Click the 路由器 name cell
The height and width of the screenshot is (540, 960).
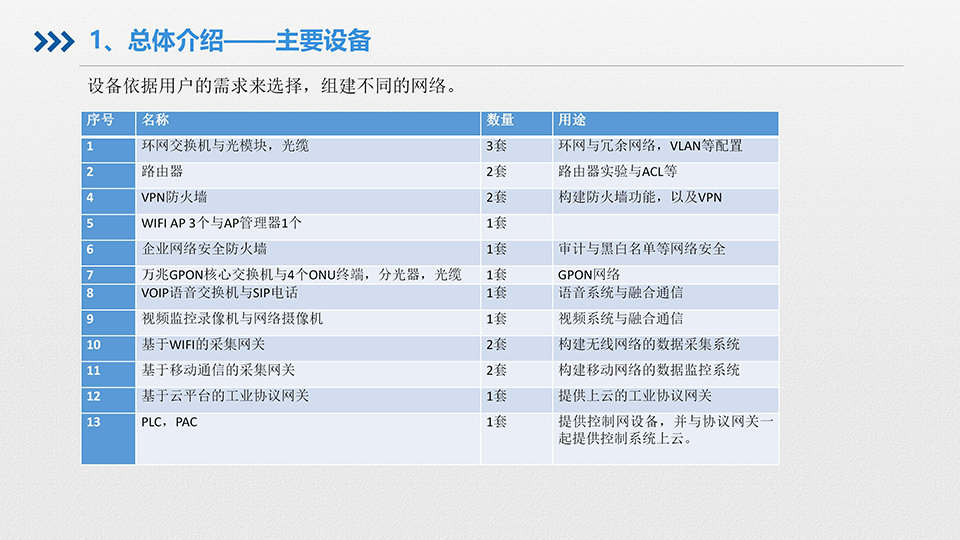point(307,172)
